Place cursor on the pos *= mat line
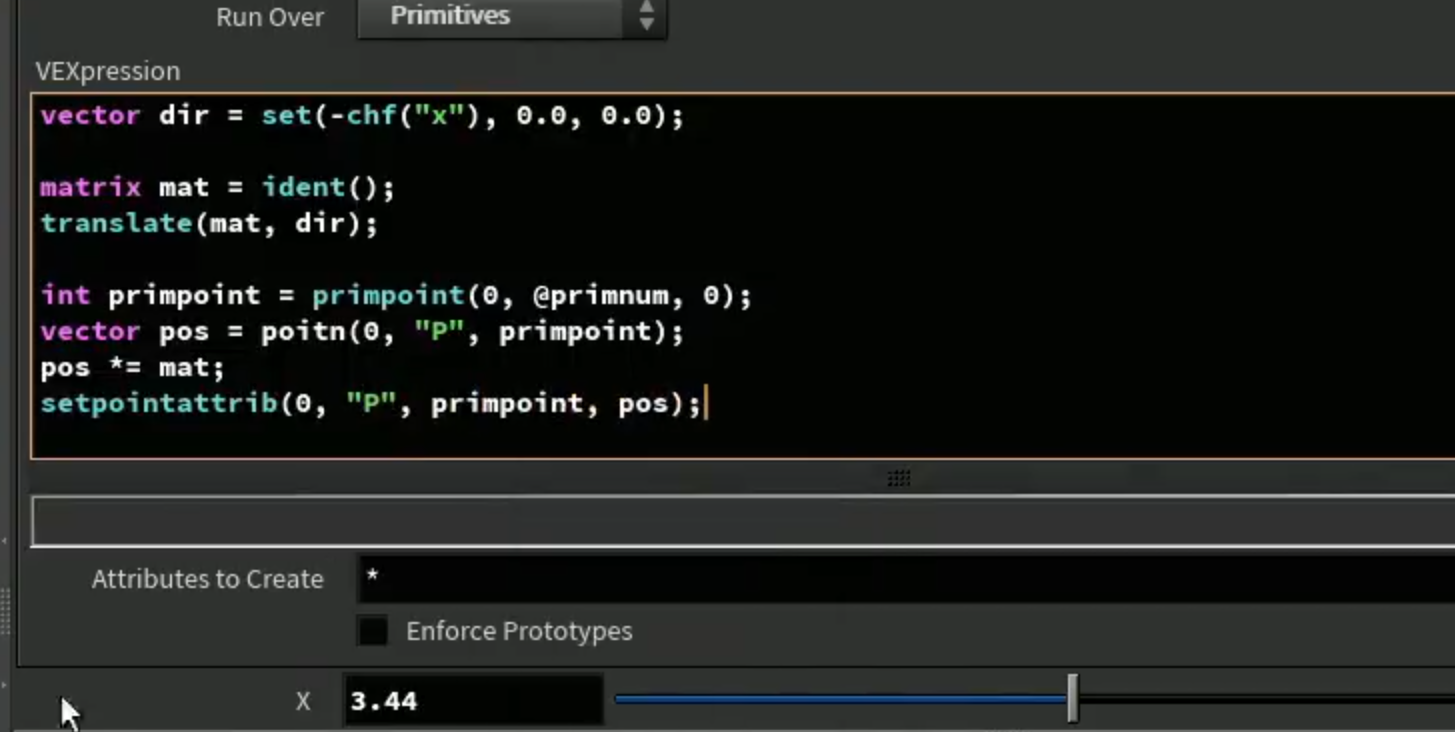The width and height of the screenshot is (1455, 732). pos(132,367)
